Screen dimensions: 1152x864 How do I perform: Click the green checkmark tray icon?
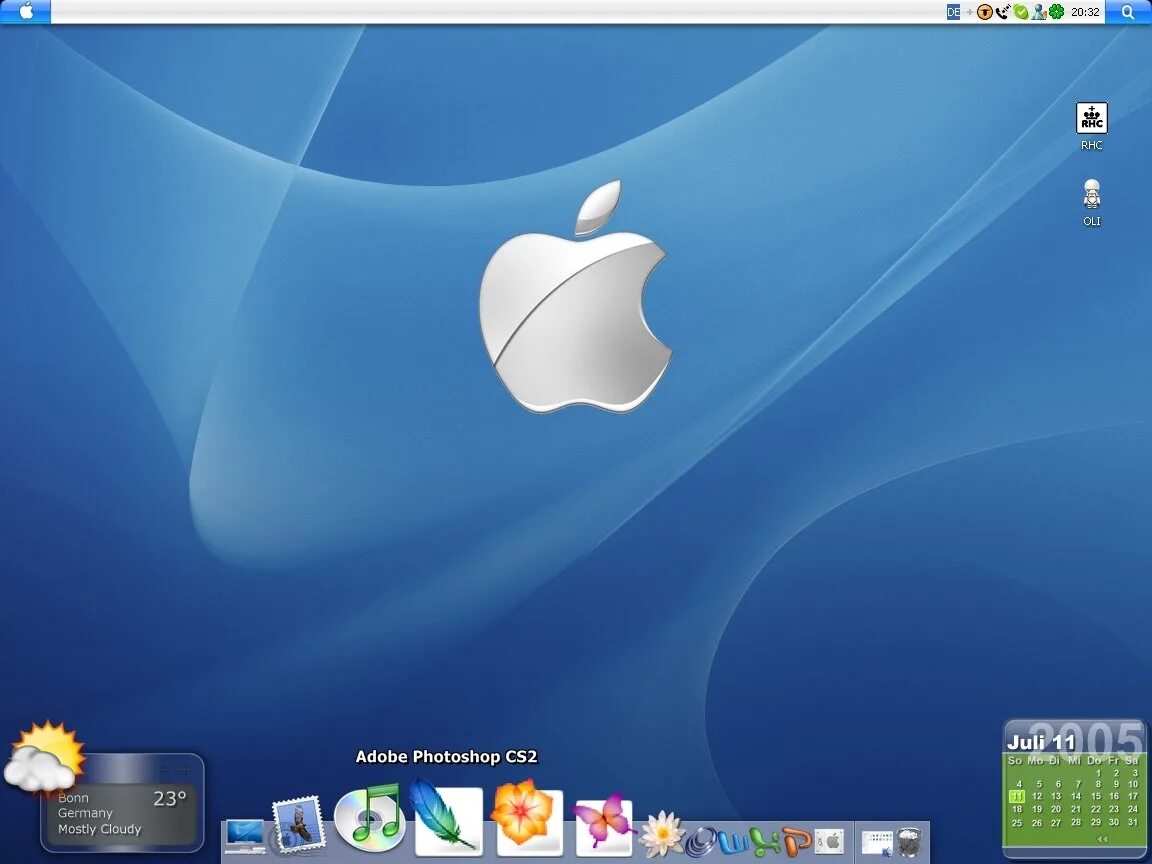[1020, 12]
